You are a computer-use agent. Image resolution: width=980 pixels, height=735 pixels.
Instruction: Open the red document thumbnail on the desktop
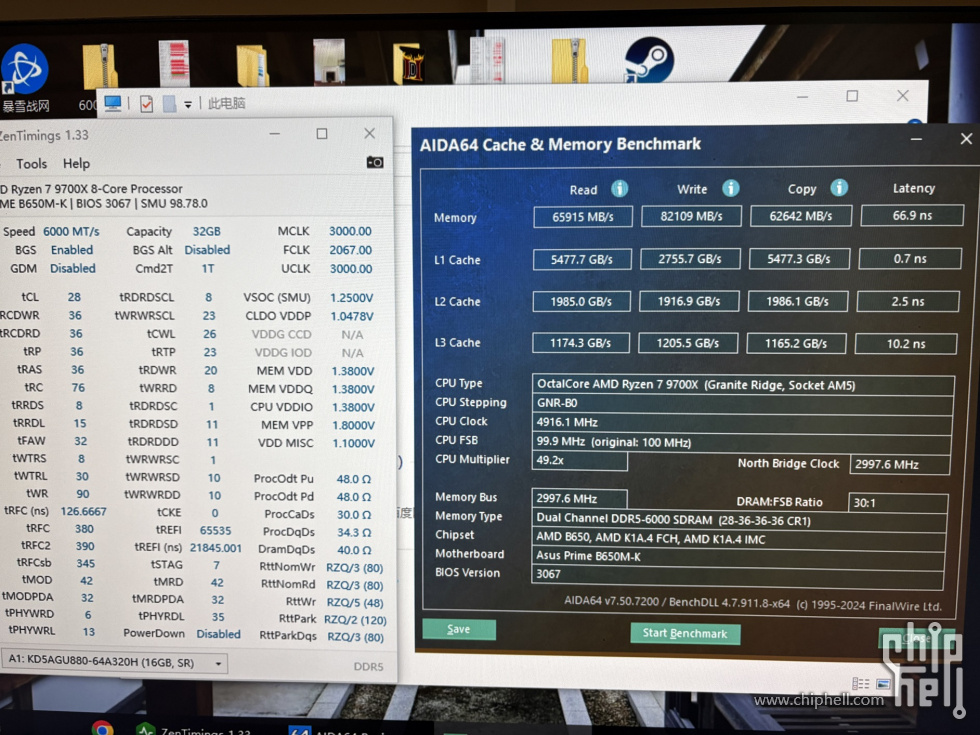[x=174, y=62]
